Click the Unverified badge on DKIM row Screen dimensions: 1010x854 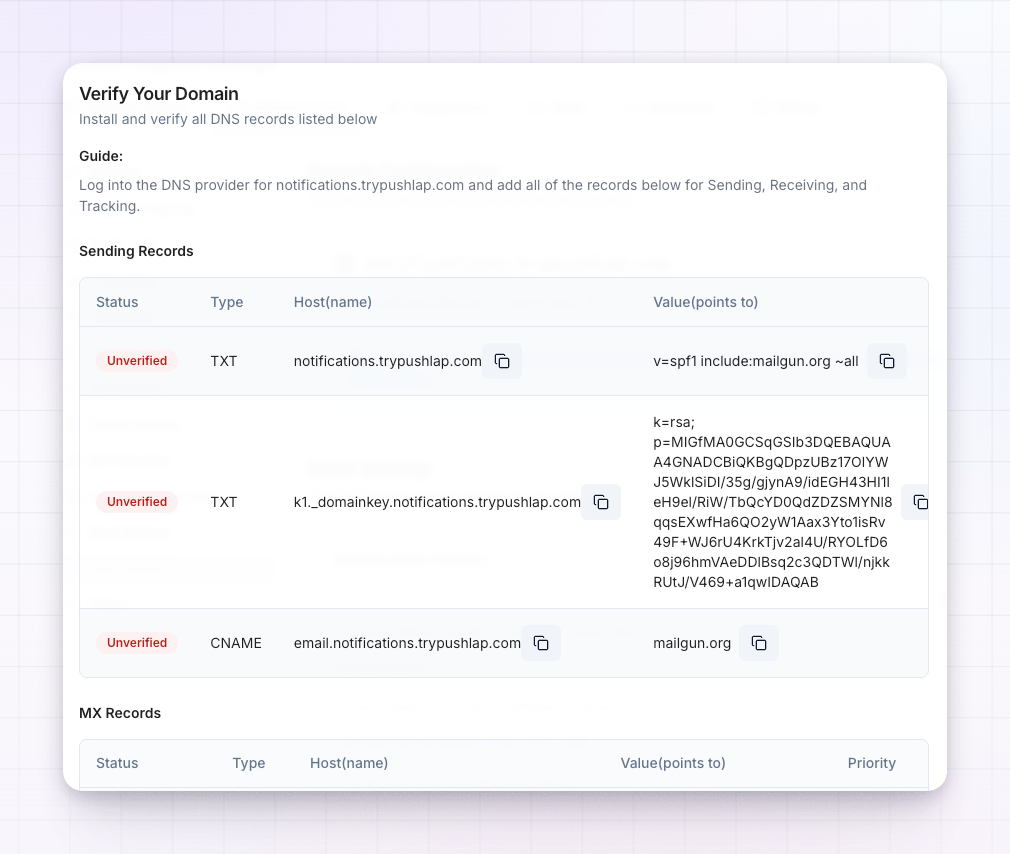point(137,502)
